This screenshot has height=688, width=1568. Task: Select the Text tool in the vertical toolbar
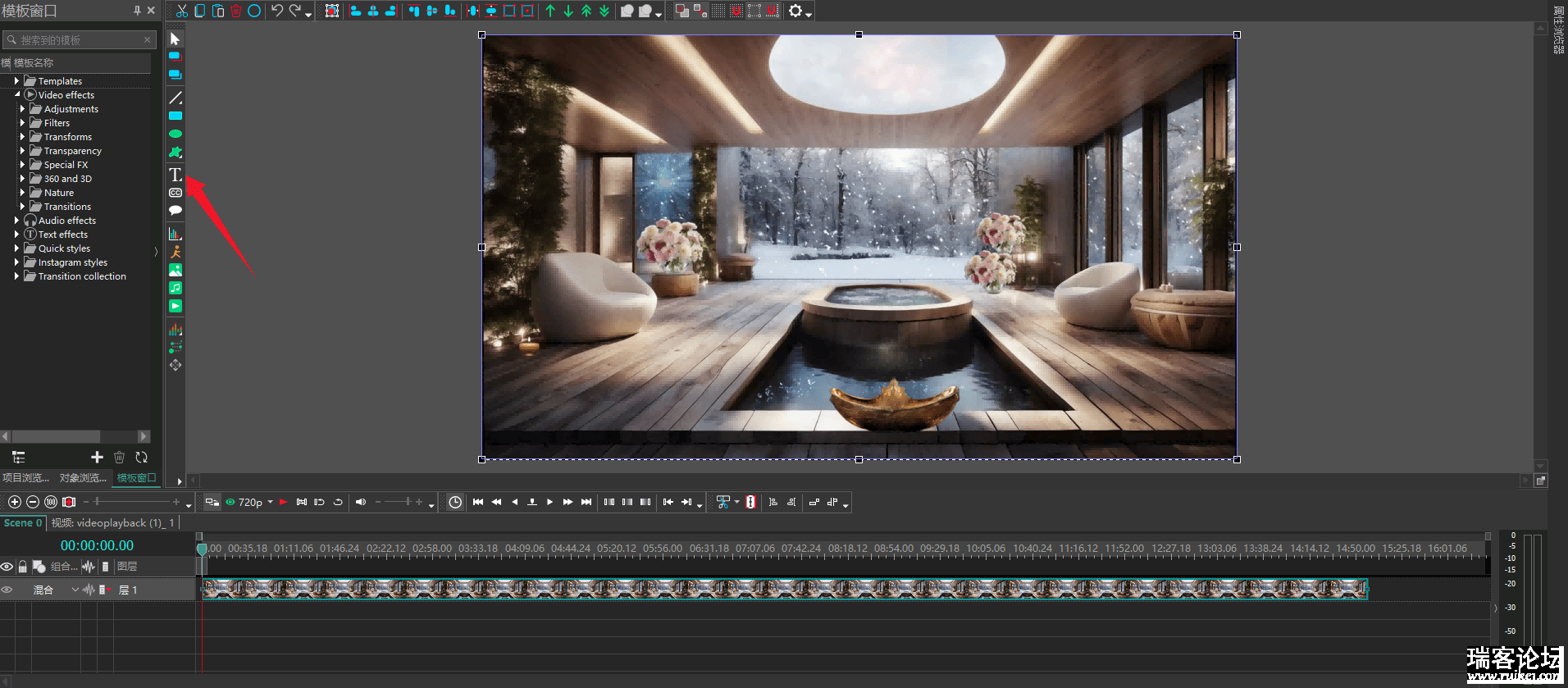tap(175, 175)
